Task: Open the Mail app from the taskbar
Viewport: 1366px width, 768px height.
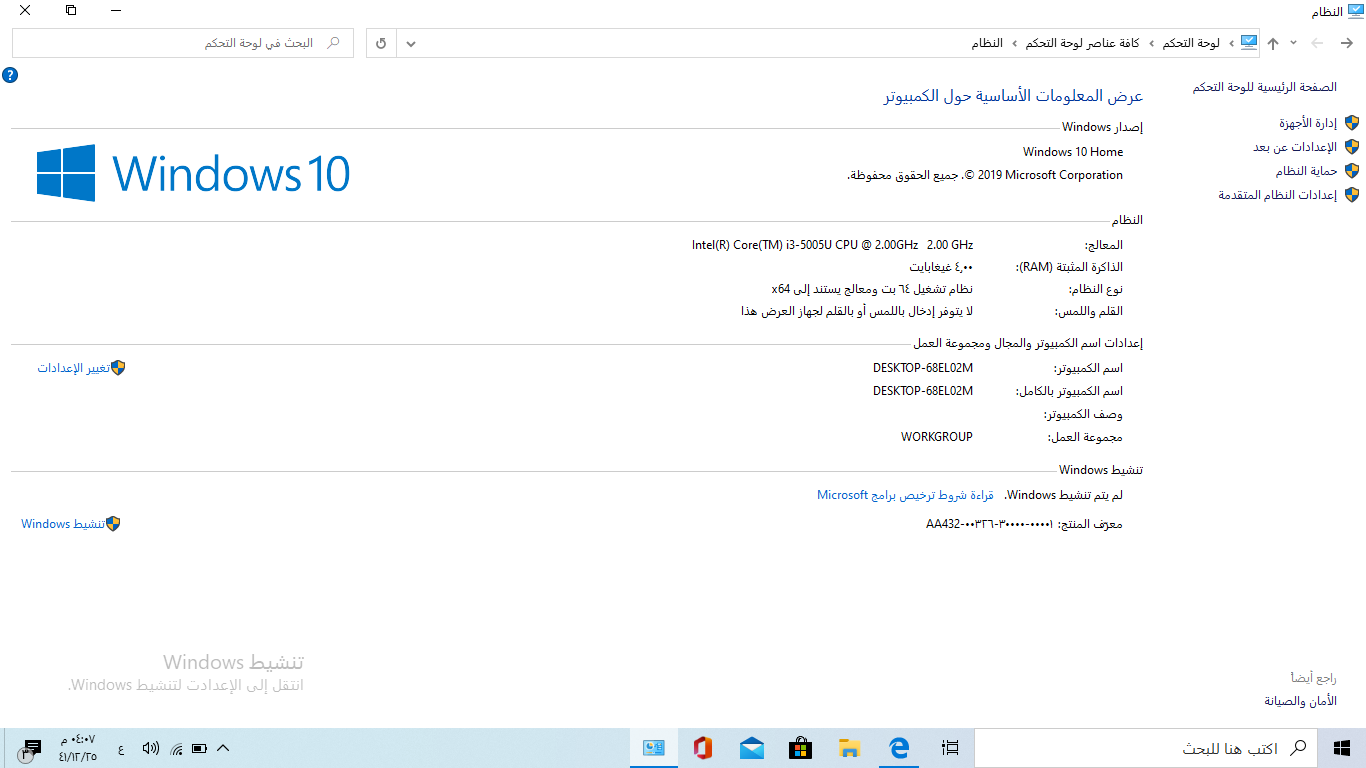Action: pyautogui.click(x=752, y=748)
